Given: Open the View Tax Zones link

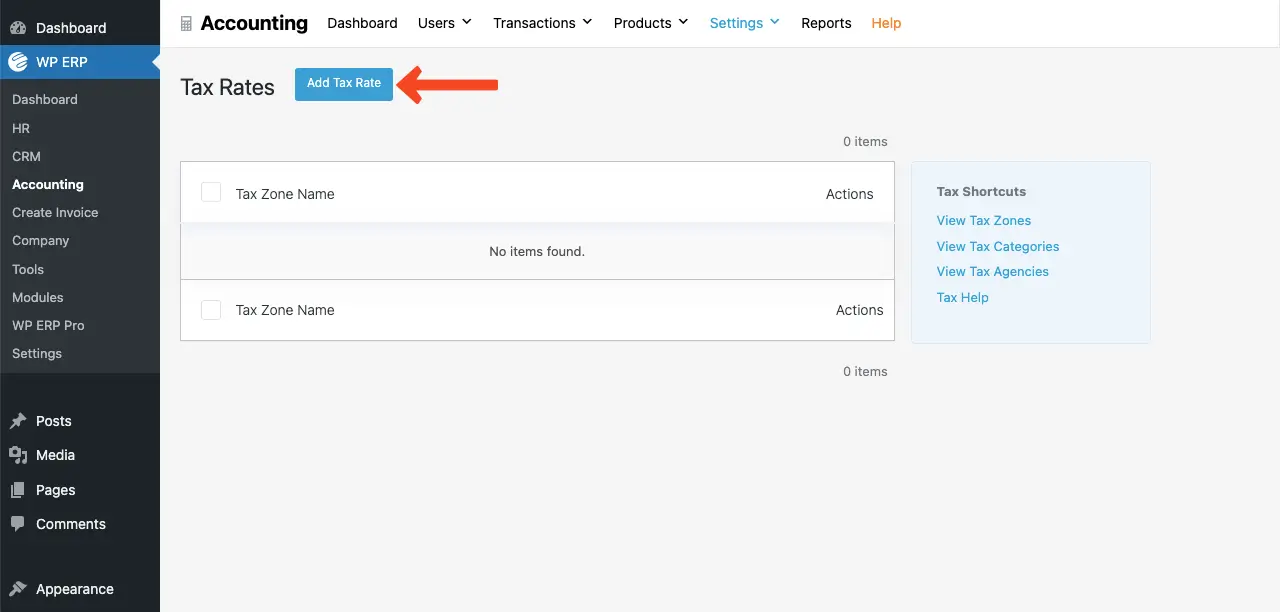Looking at the screenshot, I should [983, 220].
